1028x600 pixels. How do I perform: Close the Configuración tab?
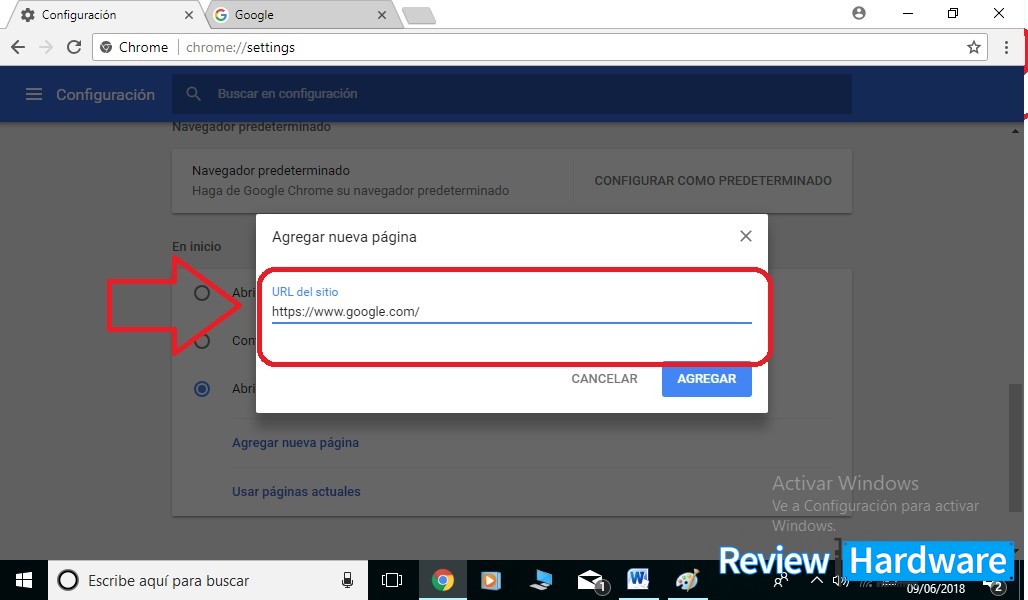(189, 14)
